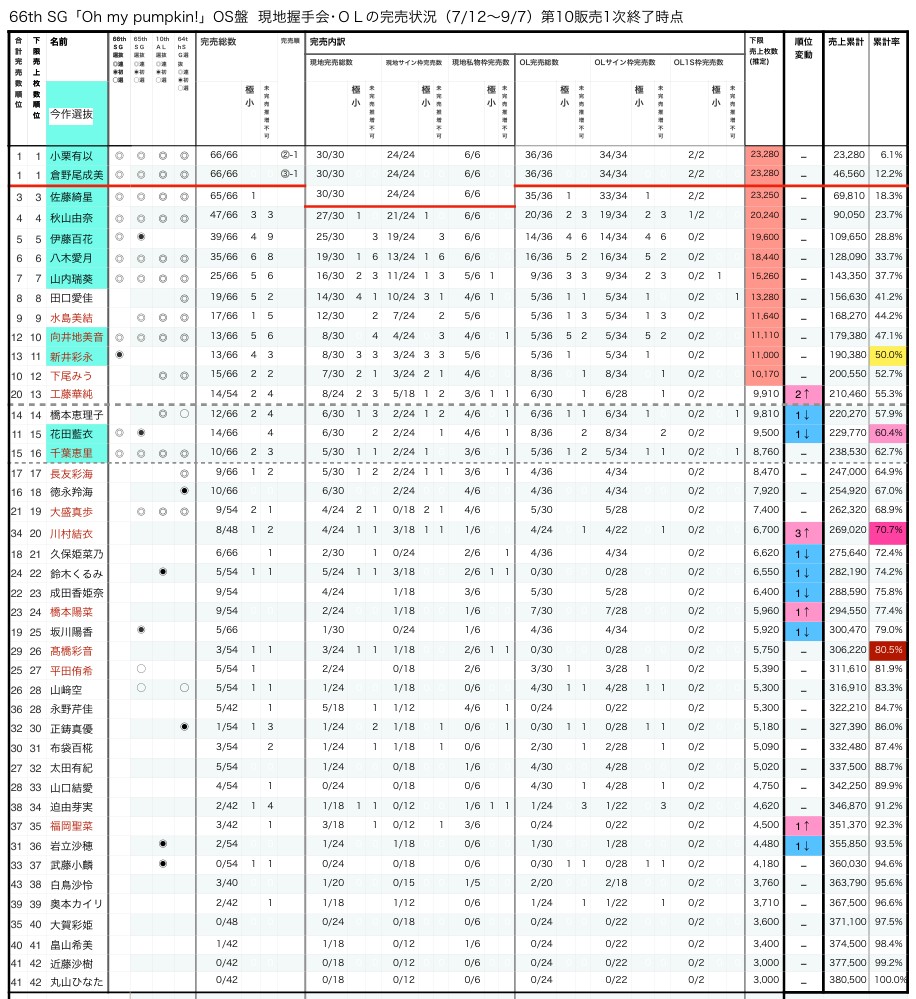Click the pink 3↑ indicator in 川村結衣's row
The image size is (916, 999).
803,532
